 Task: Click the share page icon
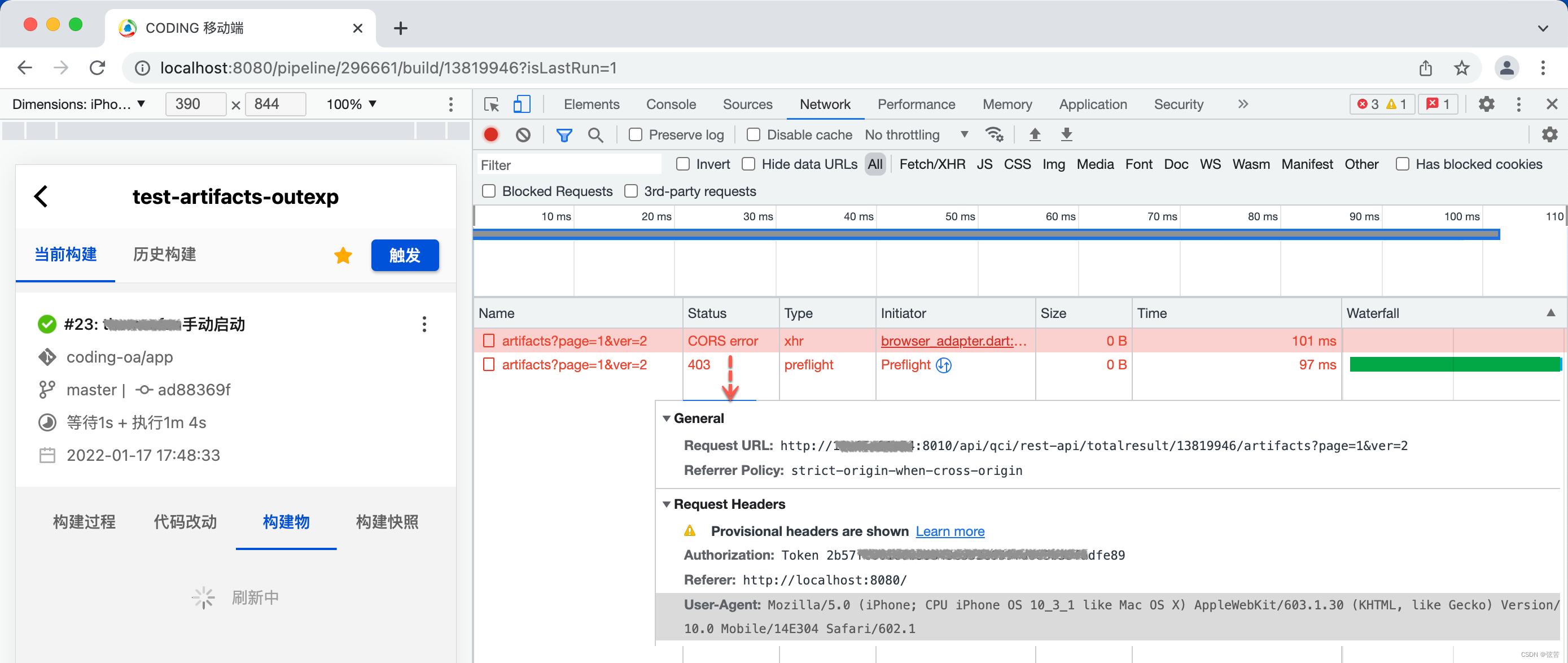pos(1426,68)
